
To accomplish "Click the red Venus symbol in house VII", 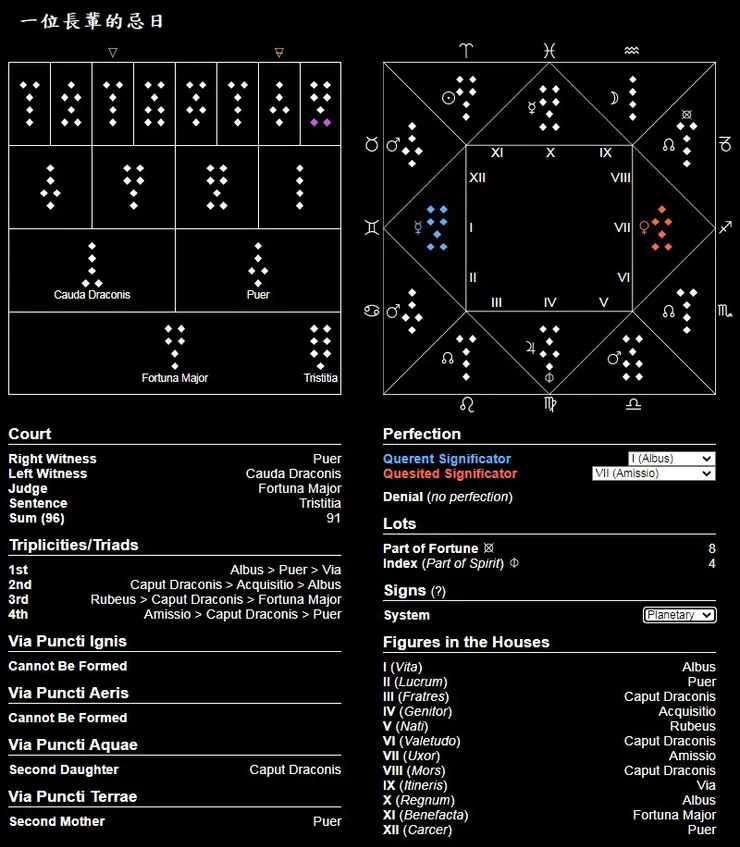I will [x=644, y=227].
